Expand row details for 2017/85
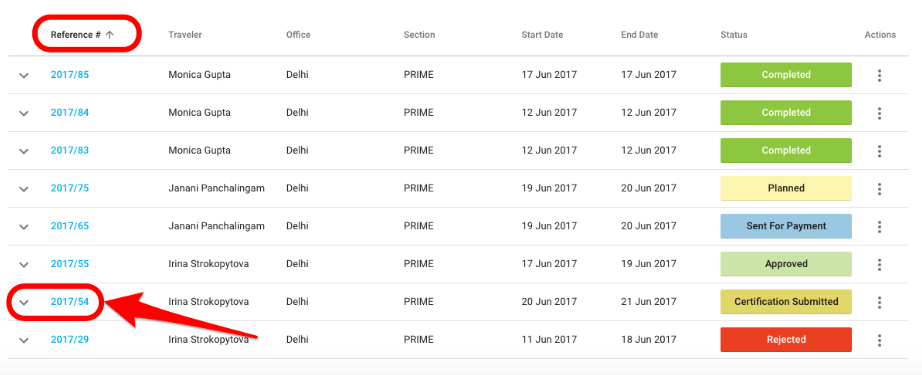Screen dimensions: 922x375 pos(24,75)
